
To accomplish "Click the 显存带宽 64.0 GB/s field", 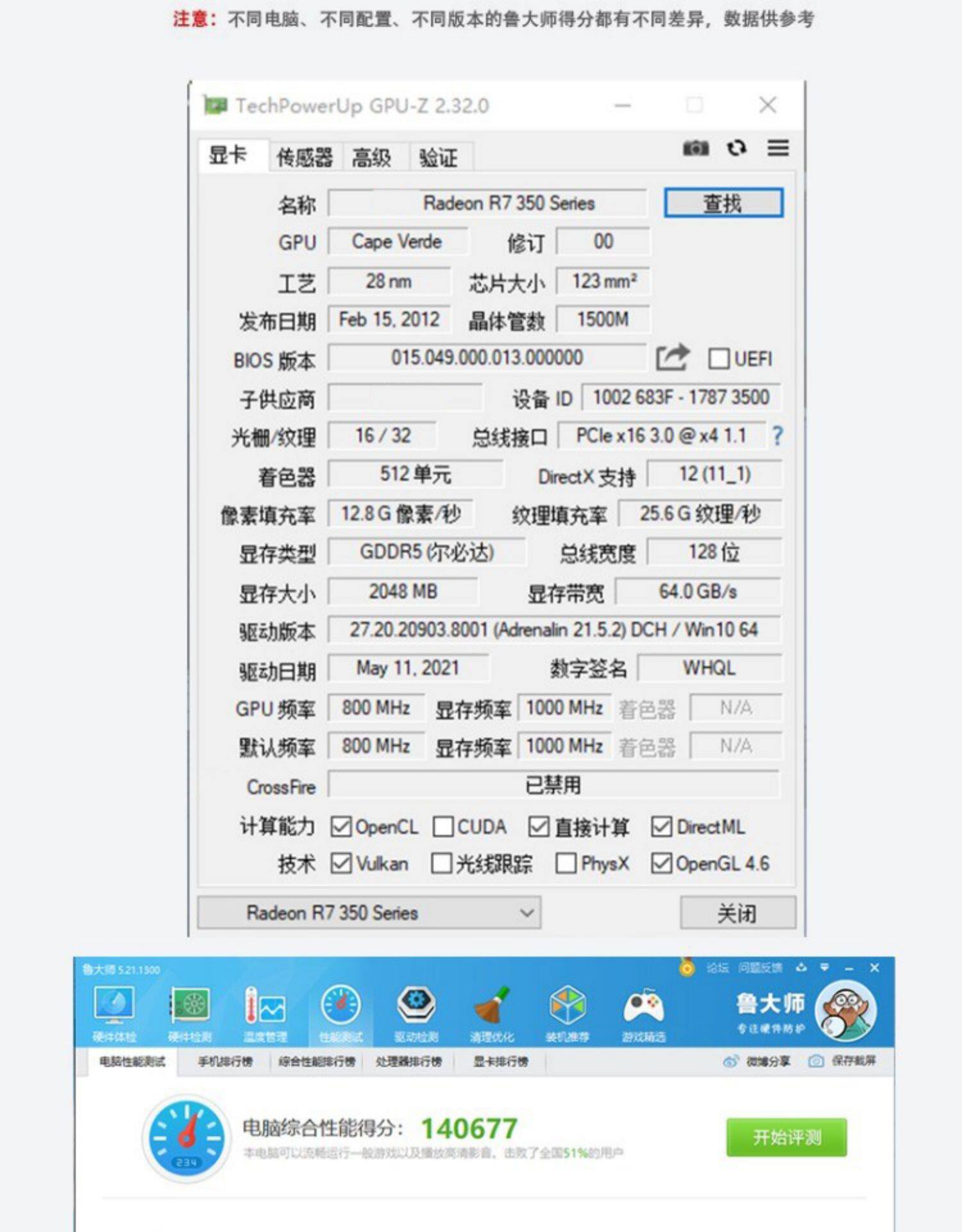I will tap(698, 591).
